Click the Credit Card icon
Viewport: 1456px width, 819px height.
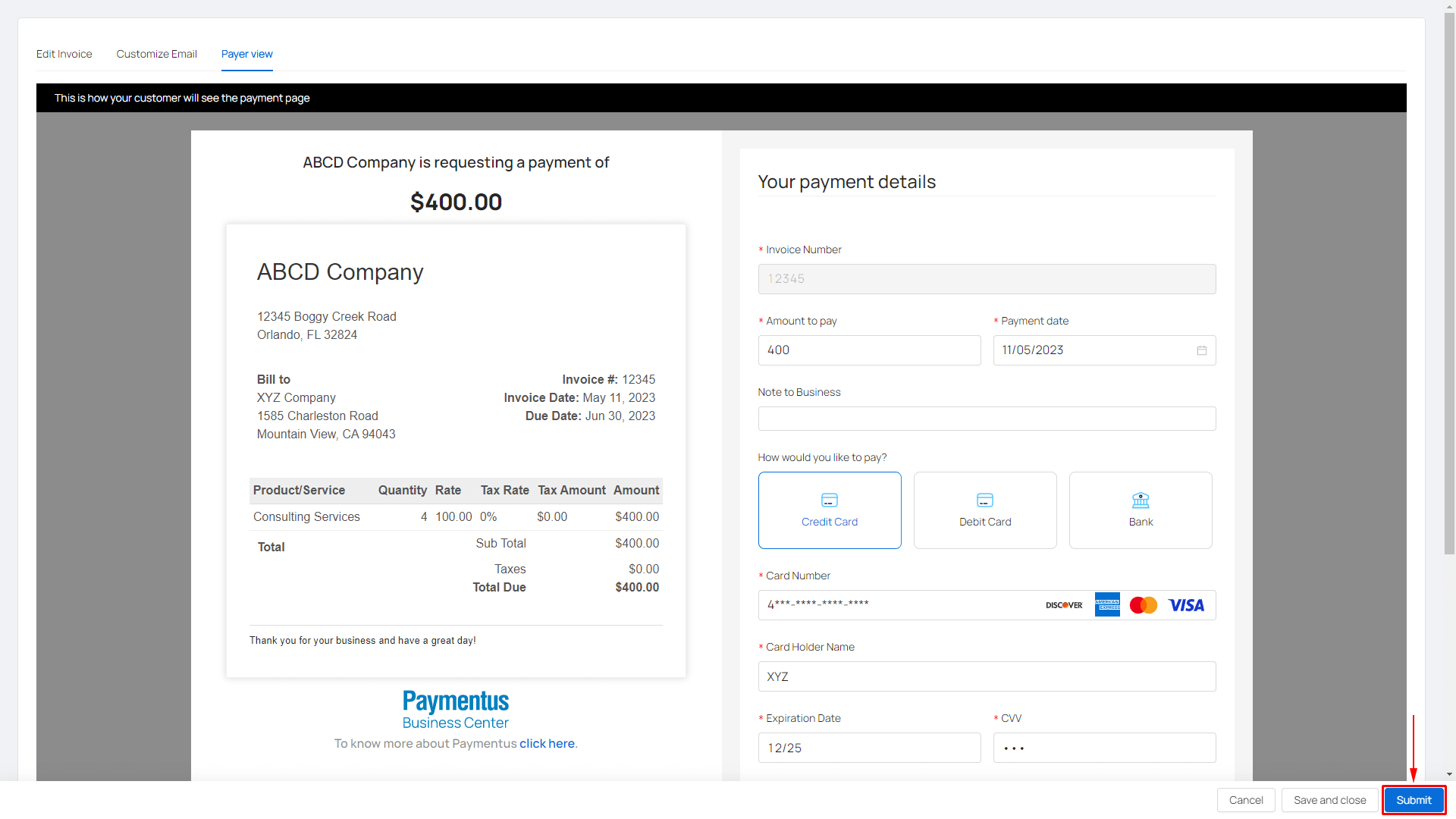point(830,500)
